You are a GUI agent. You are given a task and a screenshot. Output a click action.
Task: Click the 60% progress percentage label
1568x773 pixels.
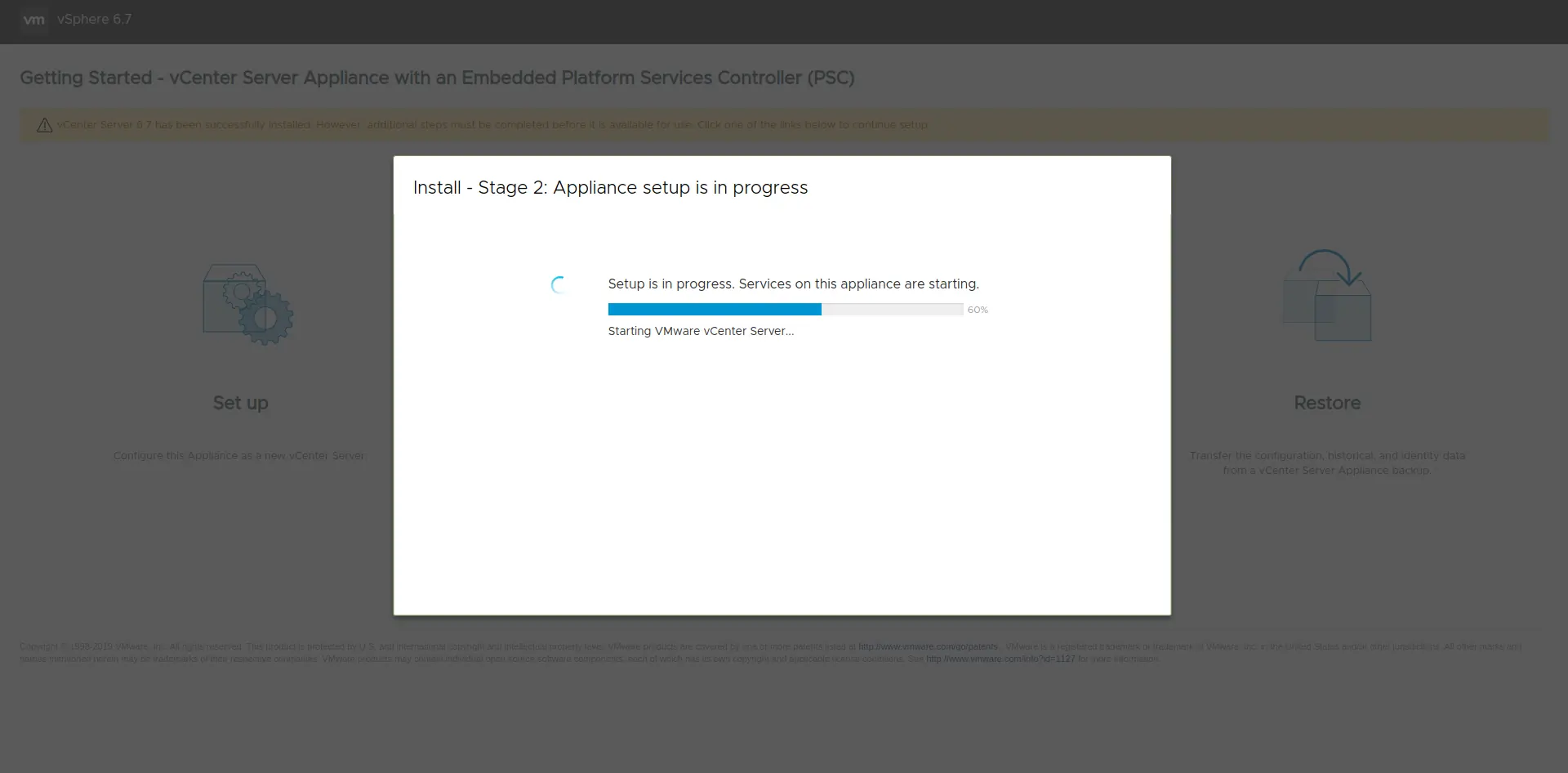pos(978,310)
